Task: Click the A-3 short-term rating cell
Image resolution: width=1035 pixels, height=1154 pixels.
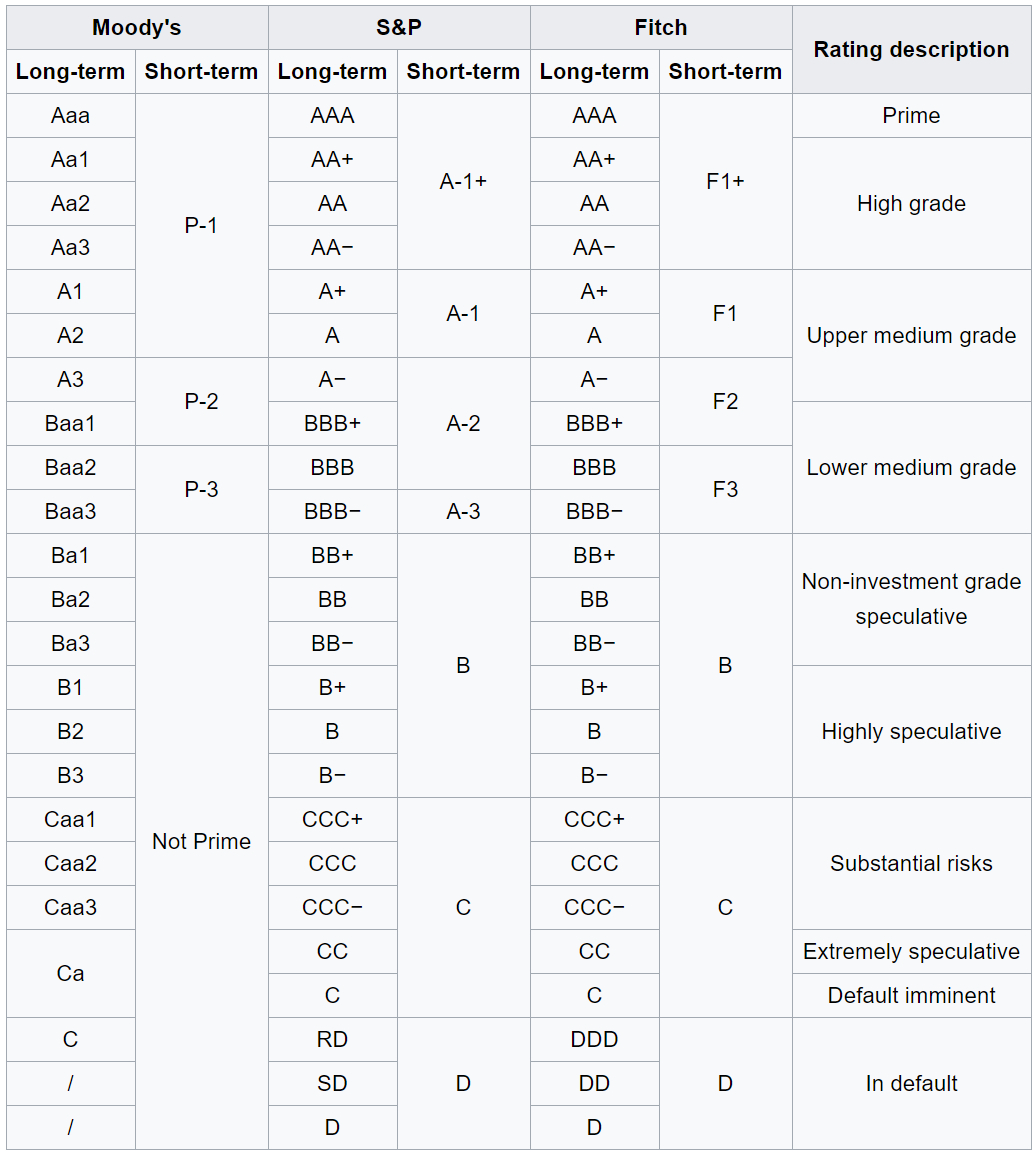Action: click(x=463, y=512)
